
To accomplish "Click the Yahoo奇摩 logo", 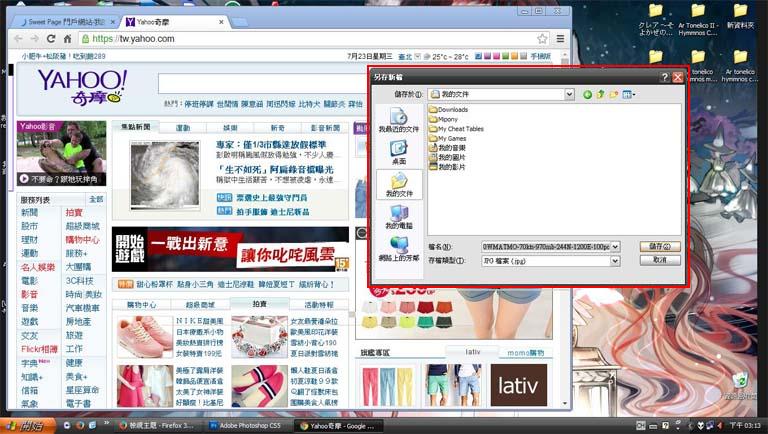I will 82,87.
